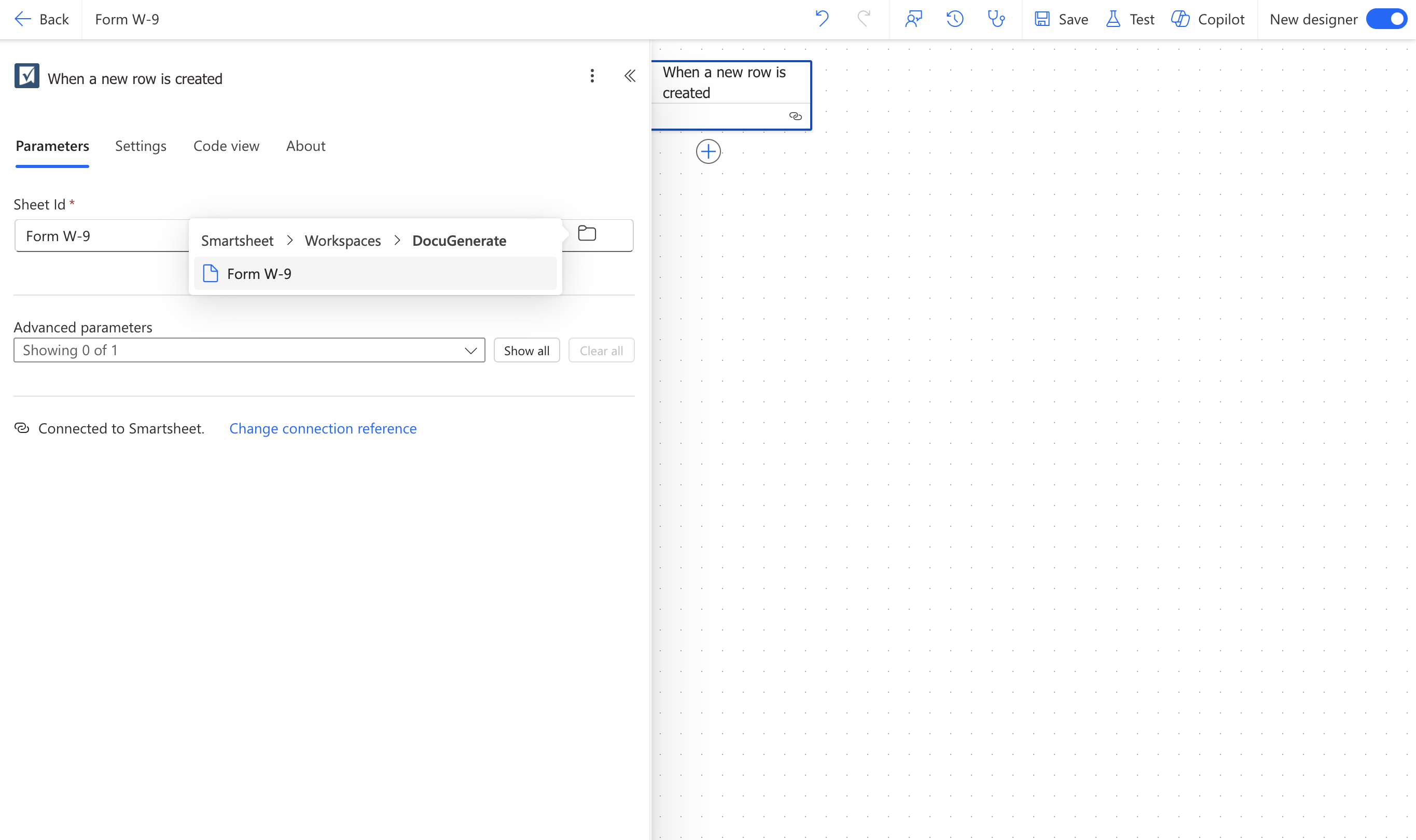Click the Undo icon
Image resolution: width=1416 pixels, height=840 pixels.
tap(822, 19)
